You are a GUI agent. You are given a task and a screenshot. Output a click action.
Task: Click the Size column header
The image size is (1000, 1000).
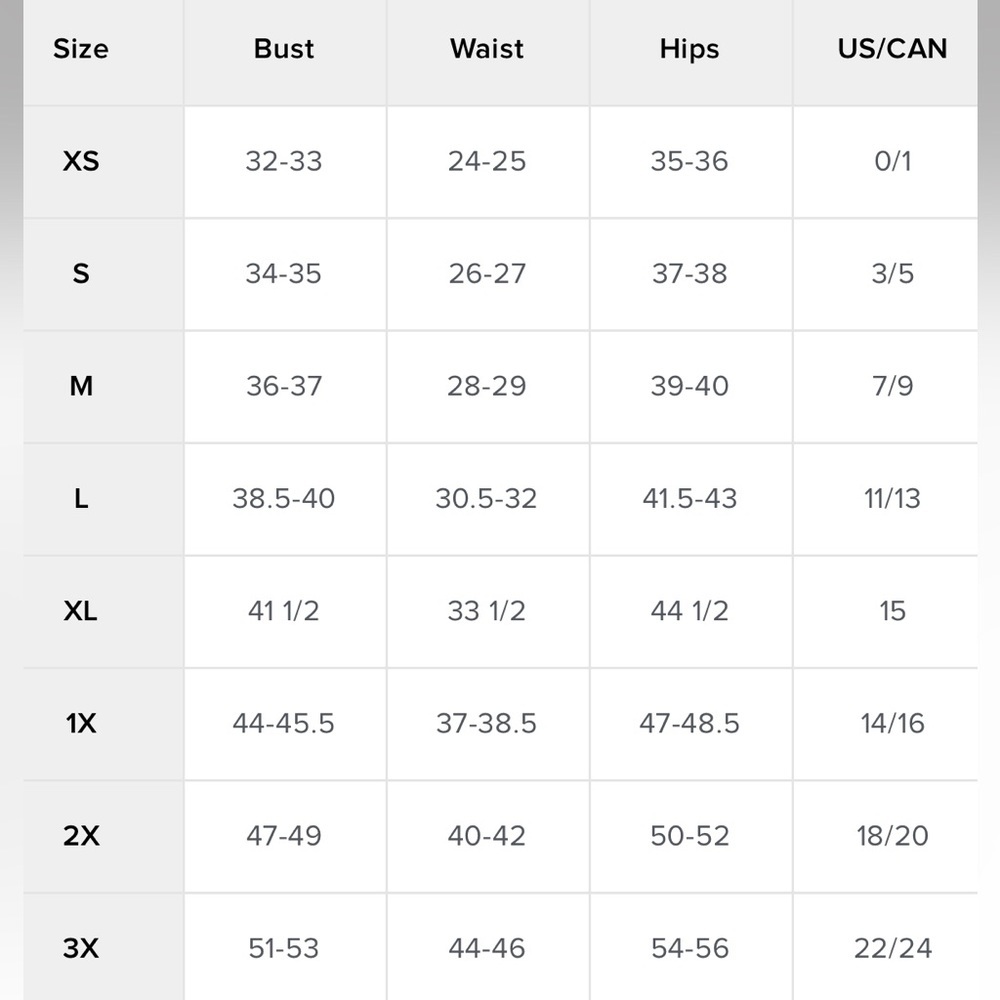tap(81, 49)
